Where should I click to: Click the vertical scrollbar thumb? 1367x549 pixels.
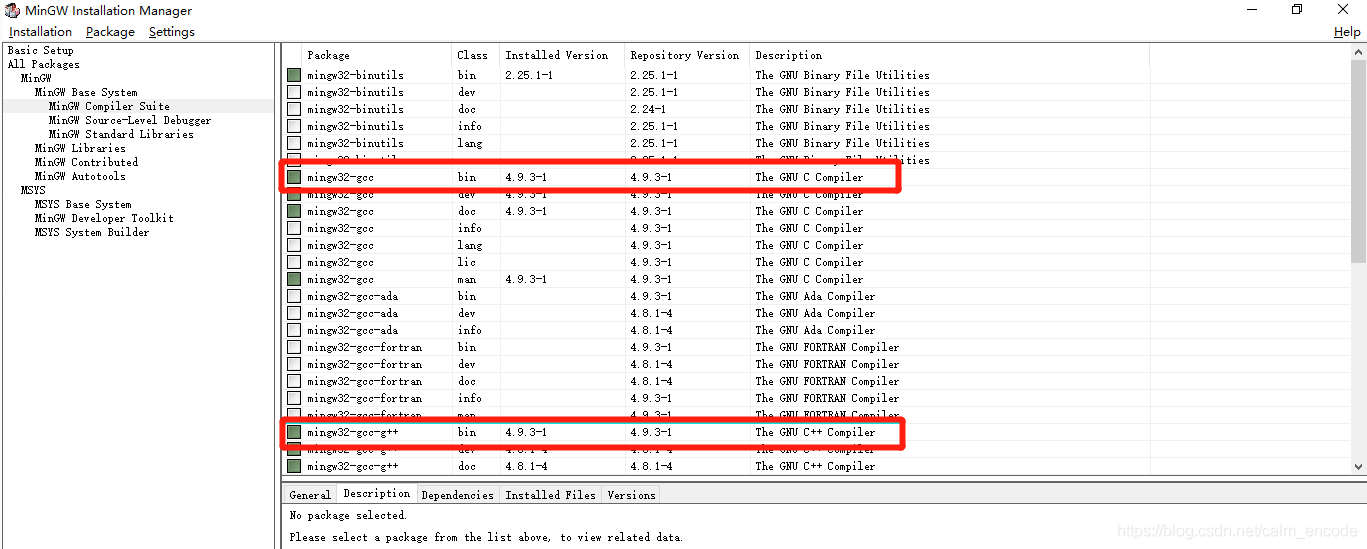click(x=1358, y=160)
